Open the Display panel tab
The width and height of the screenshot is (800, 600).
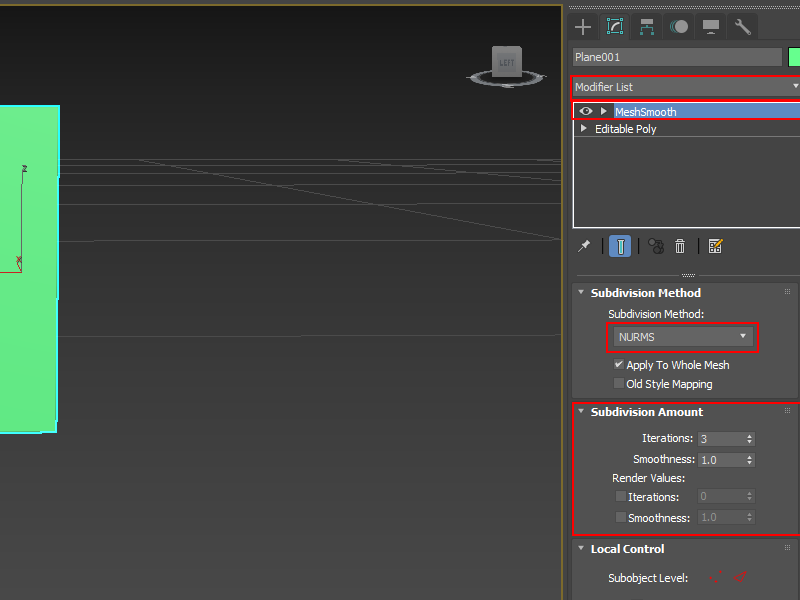coord(711,27)
